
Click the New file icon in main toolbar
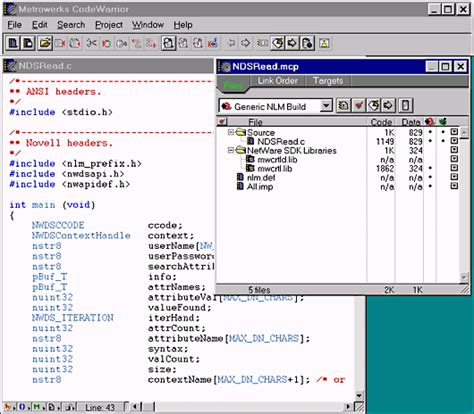point(13,43)
